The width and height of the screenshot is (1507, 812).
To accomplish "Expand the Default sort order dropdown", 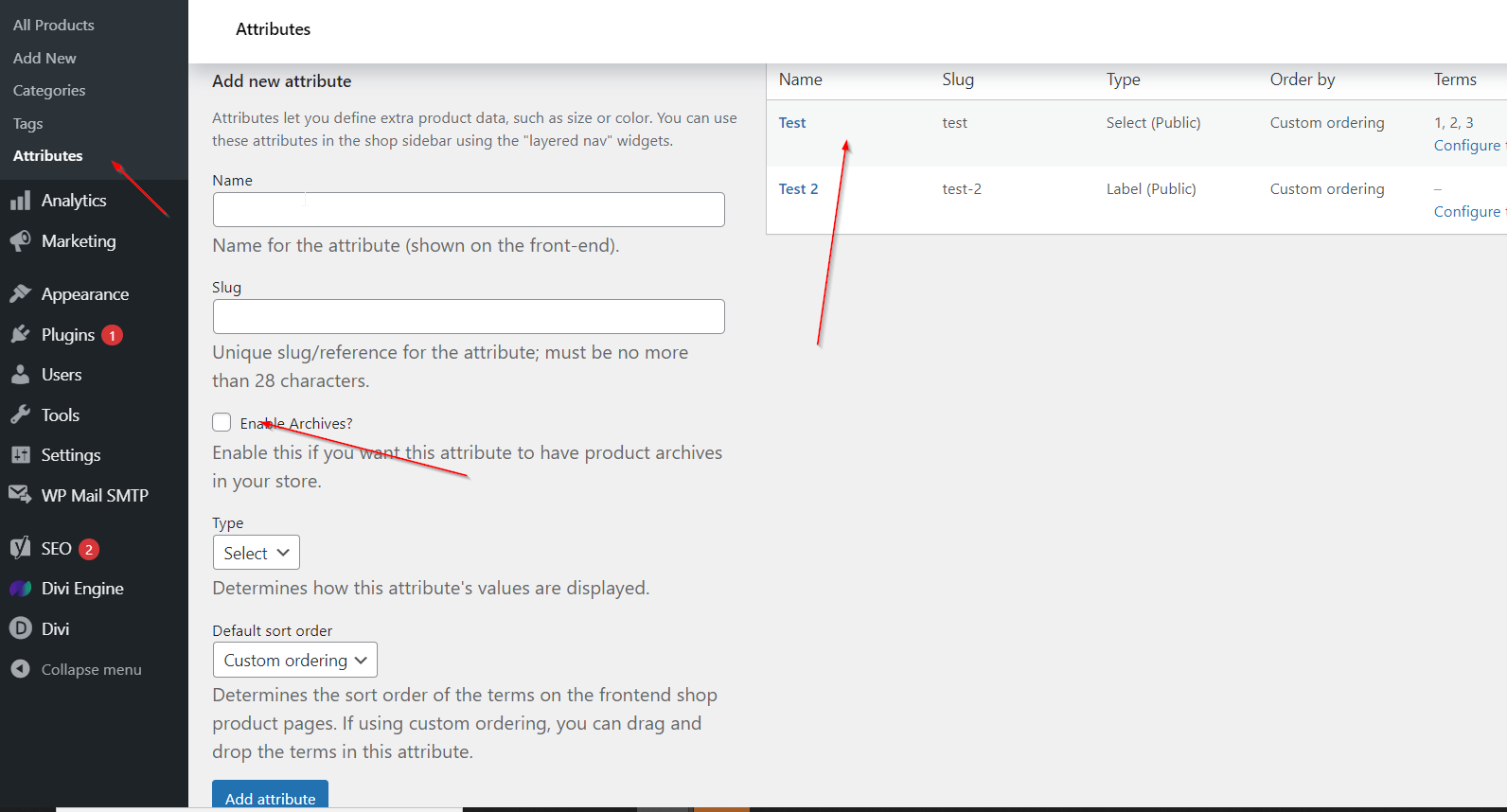I will 294,660.
